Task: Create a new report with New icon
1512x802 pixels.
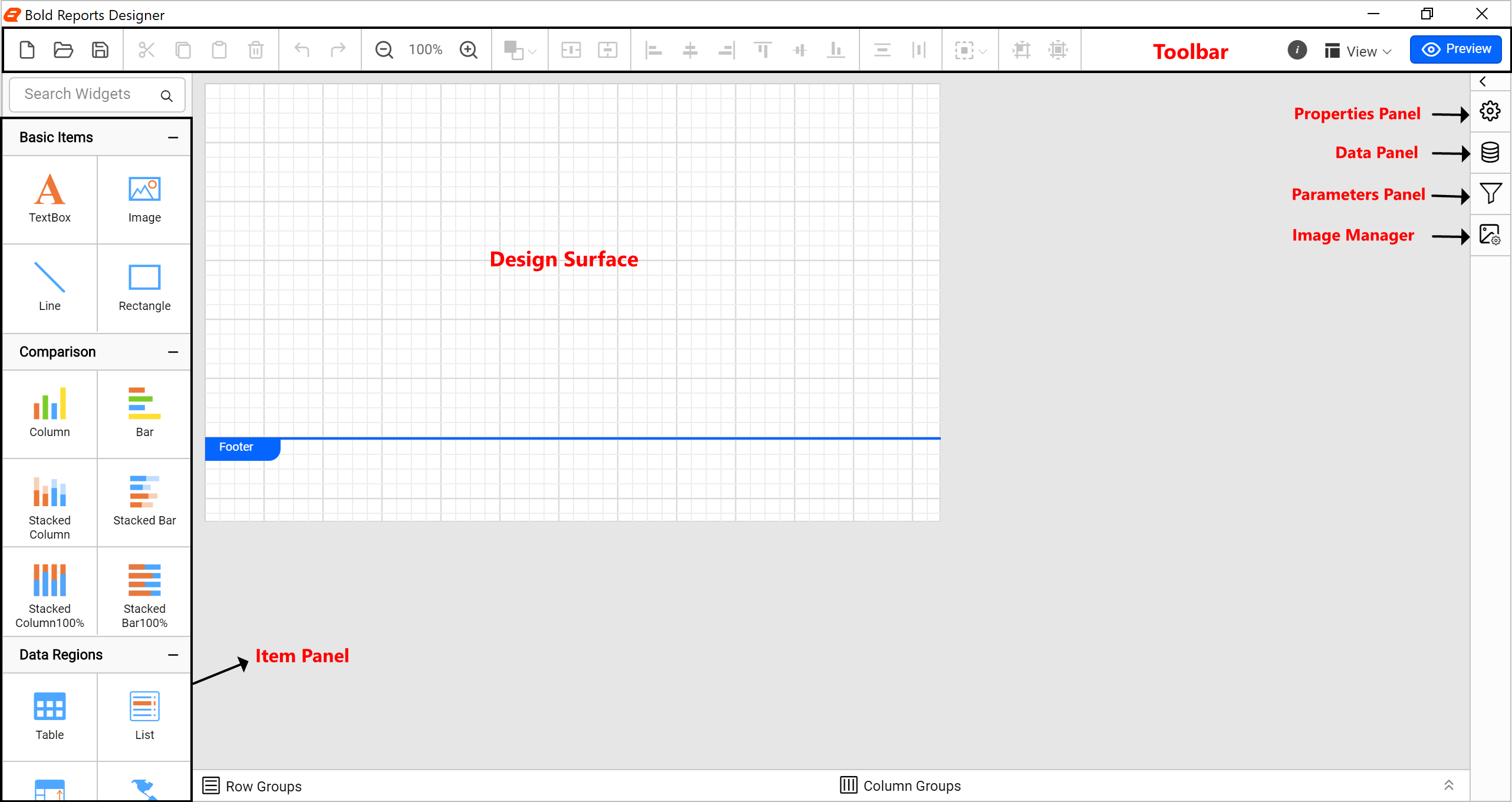Action: 27,50
